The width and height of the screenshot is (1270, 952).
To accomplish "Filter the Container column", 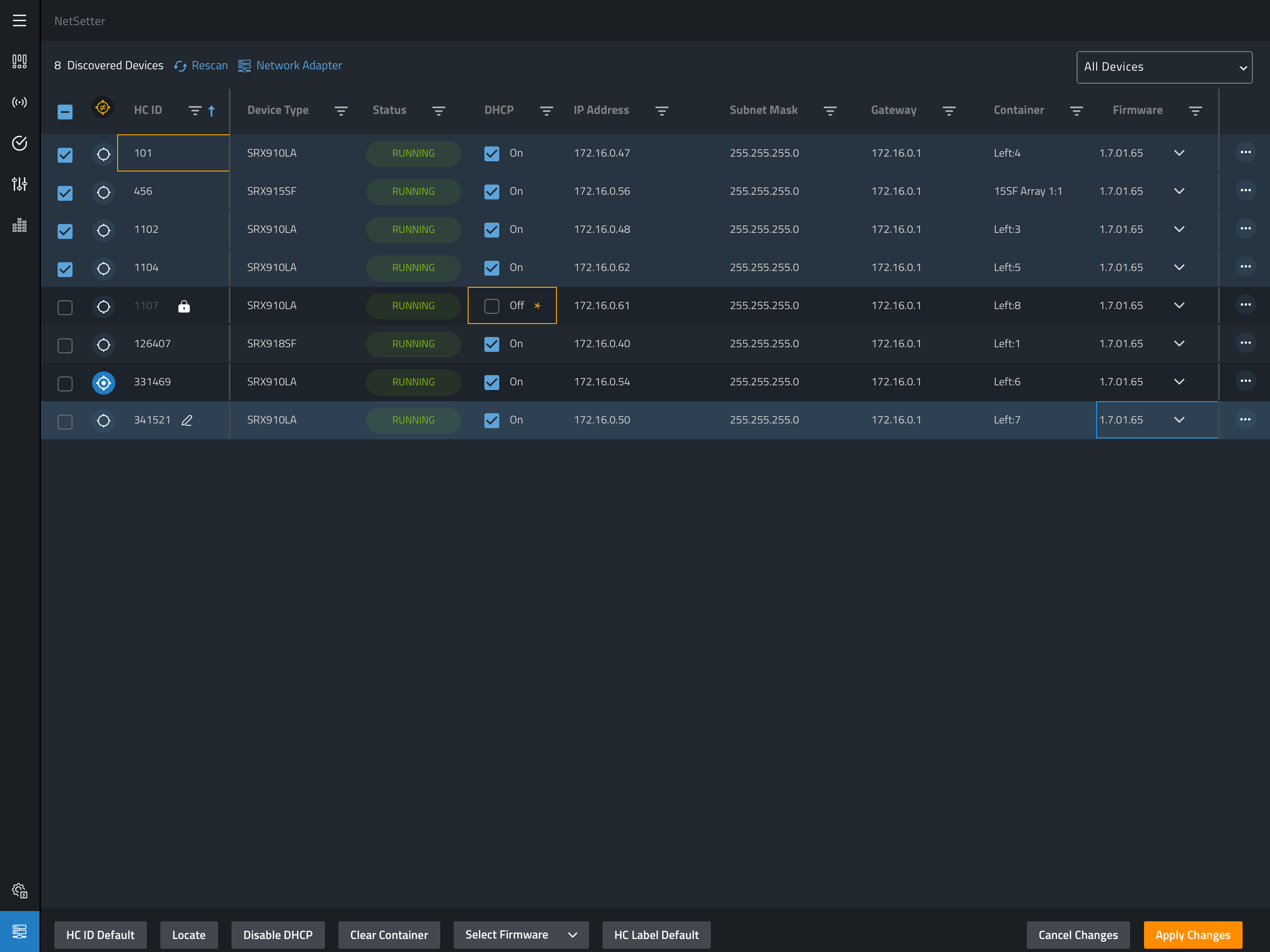I will [x=1077, y=111].
